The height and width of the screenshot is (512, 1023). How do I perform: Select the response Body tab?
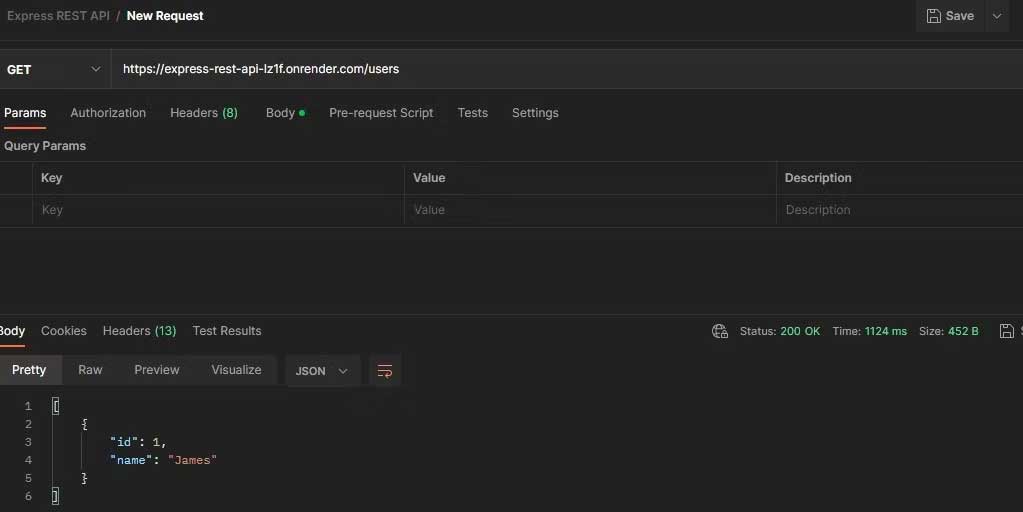pyautogui.click(x=12, y=331)
